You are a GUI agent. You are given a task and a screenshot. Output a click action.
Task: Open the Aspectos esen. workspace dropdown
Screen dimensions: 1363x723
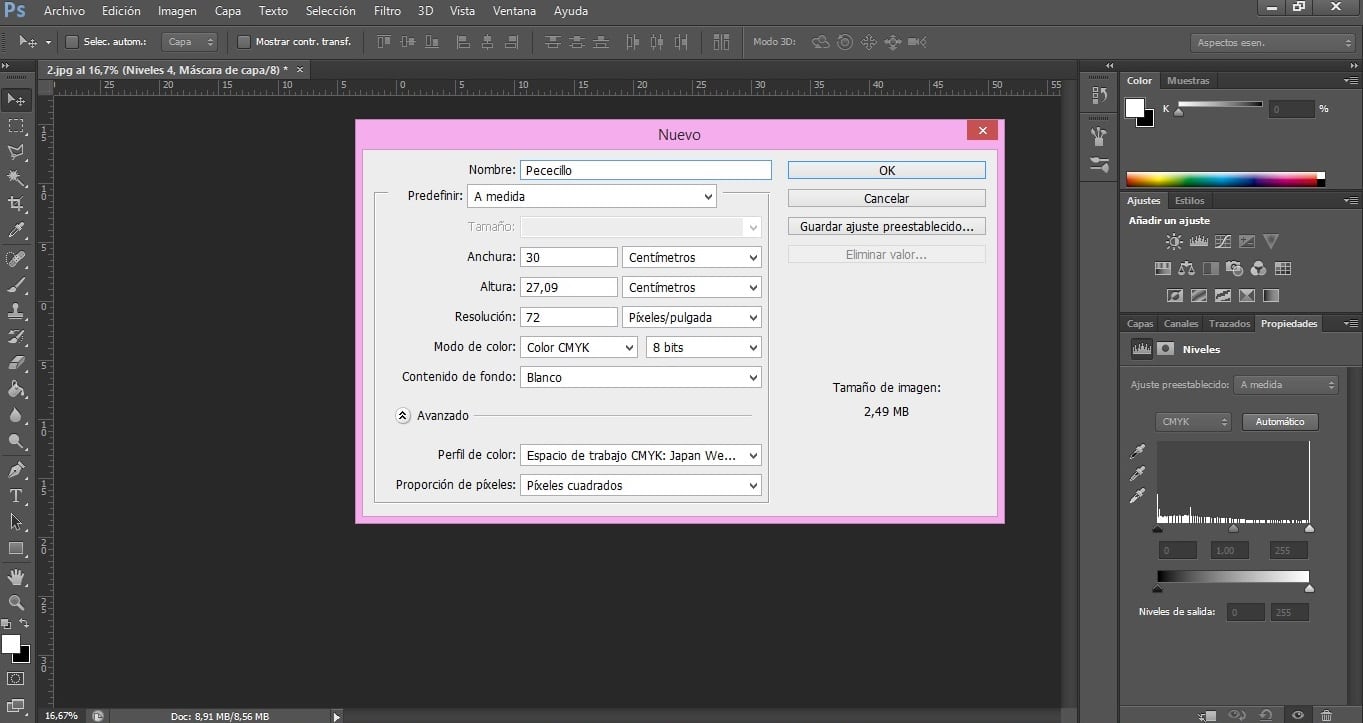1273,43
